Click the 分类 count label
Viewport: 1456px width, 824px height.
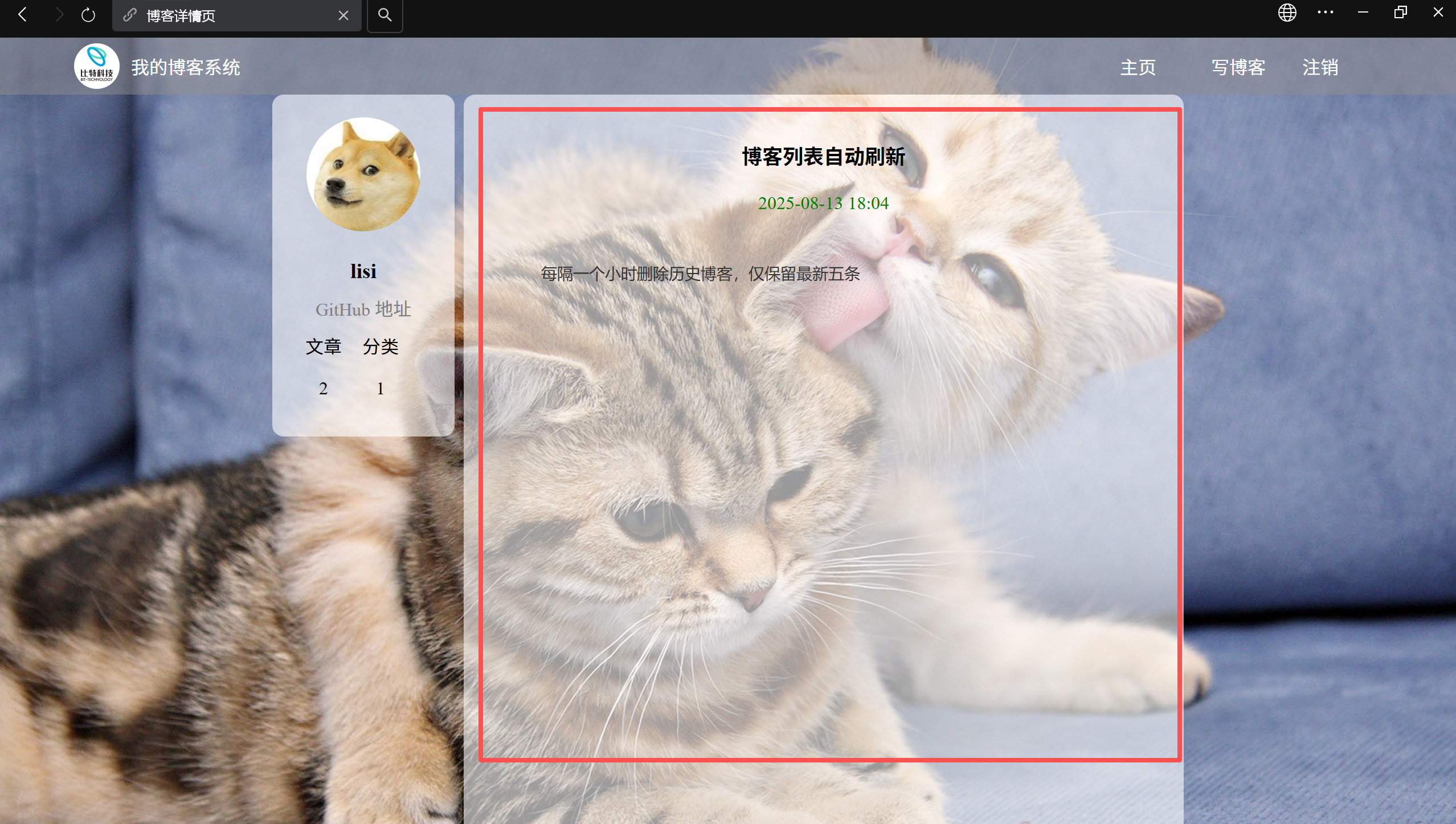(380, 346)
